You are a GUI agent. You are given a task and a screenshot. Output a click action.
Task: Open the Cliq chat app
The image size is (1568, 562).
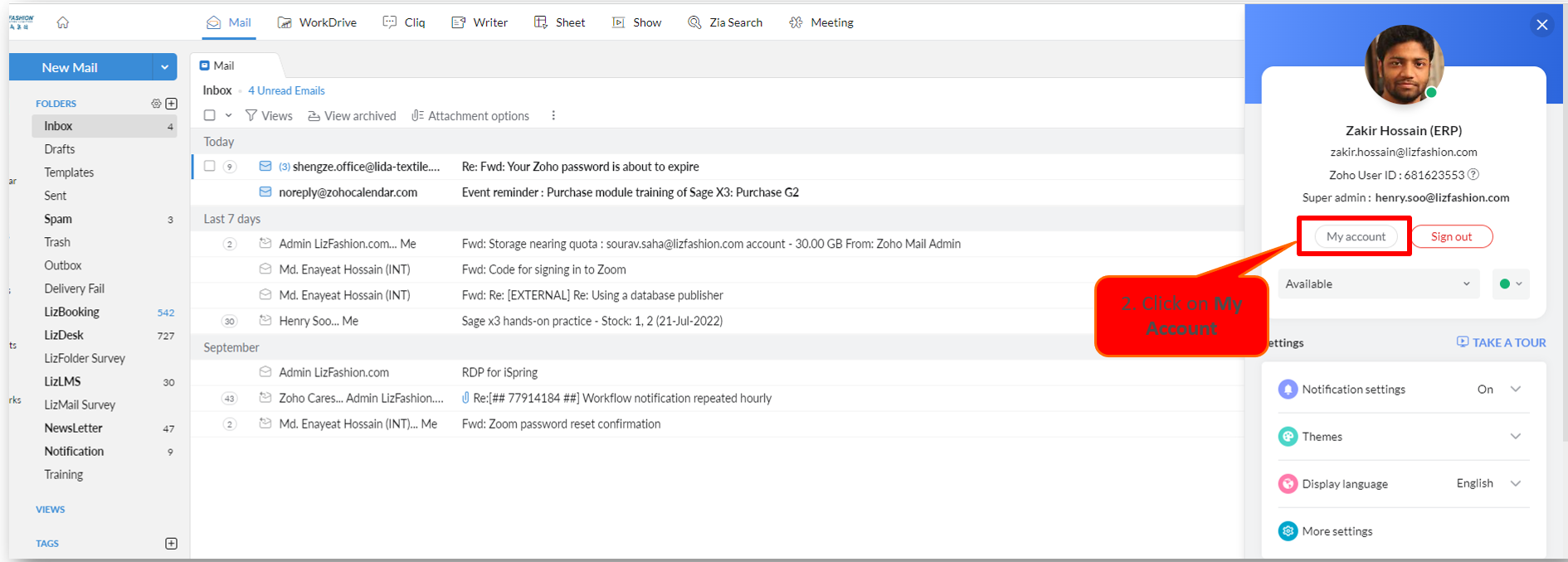[x=404, y=22]
